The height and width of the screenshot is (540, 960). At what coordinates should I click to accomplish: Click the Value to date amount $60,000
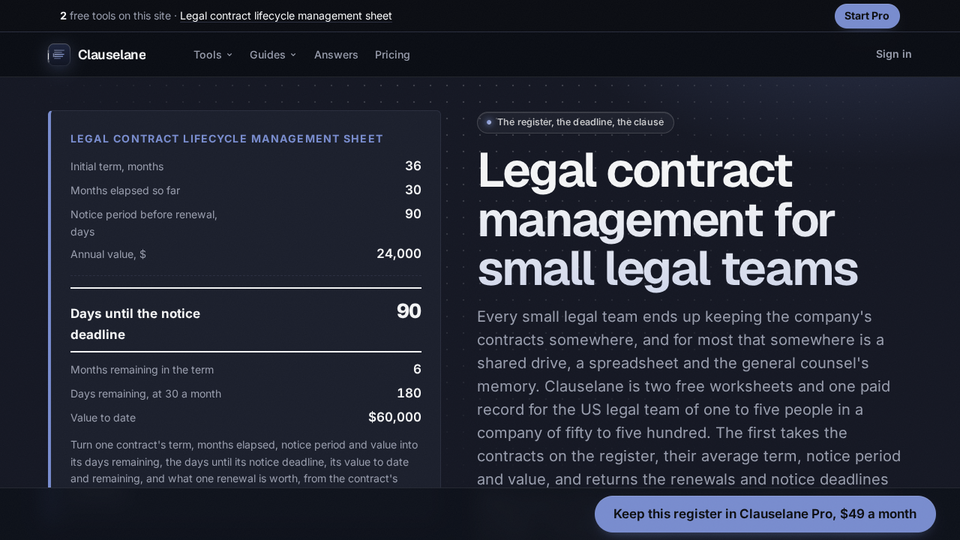click(394, 417)
